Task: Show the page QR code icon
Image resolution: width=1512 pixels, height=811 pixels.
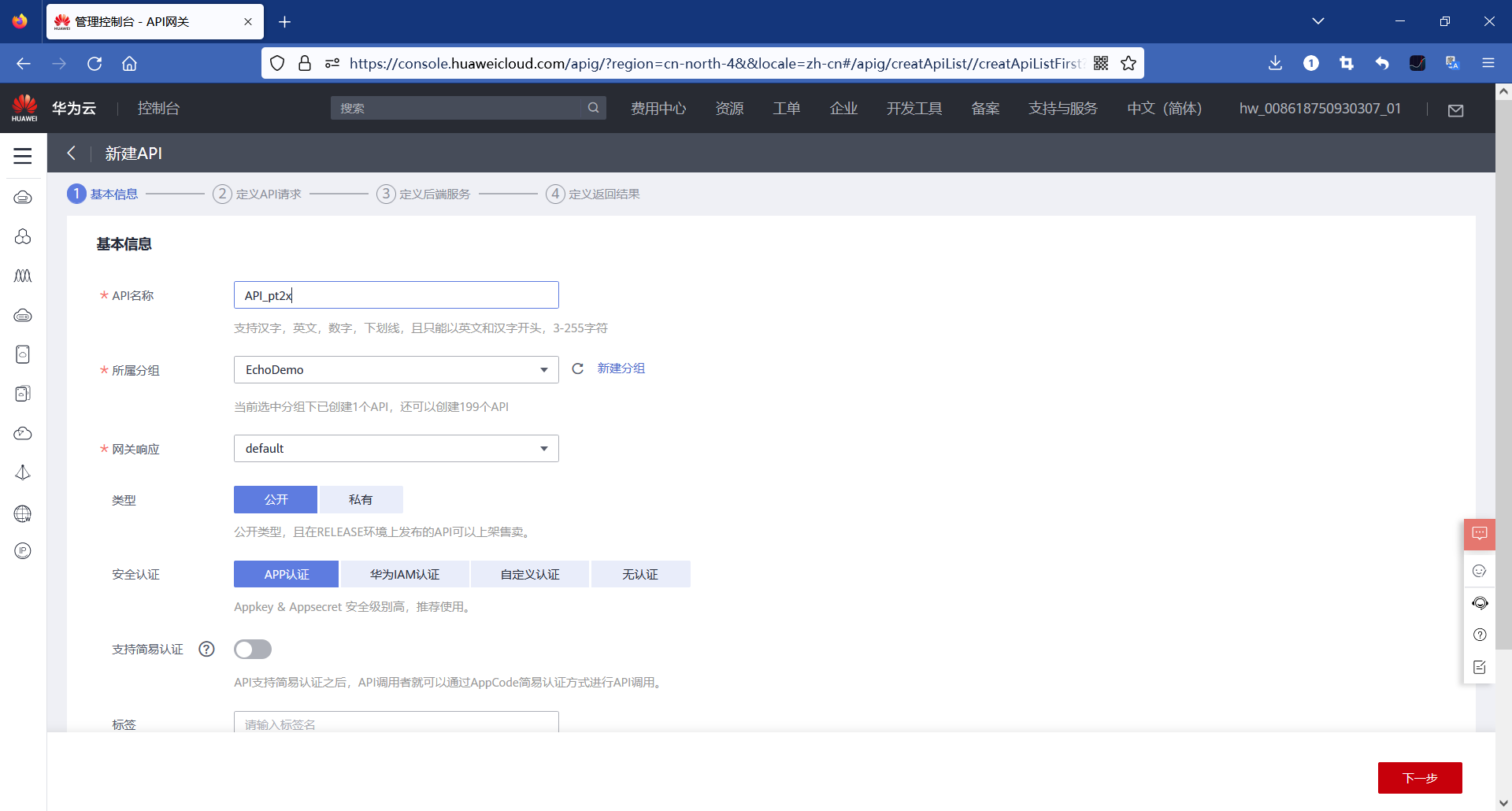Action: tap(1101, 63)
